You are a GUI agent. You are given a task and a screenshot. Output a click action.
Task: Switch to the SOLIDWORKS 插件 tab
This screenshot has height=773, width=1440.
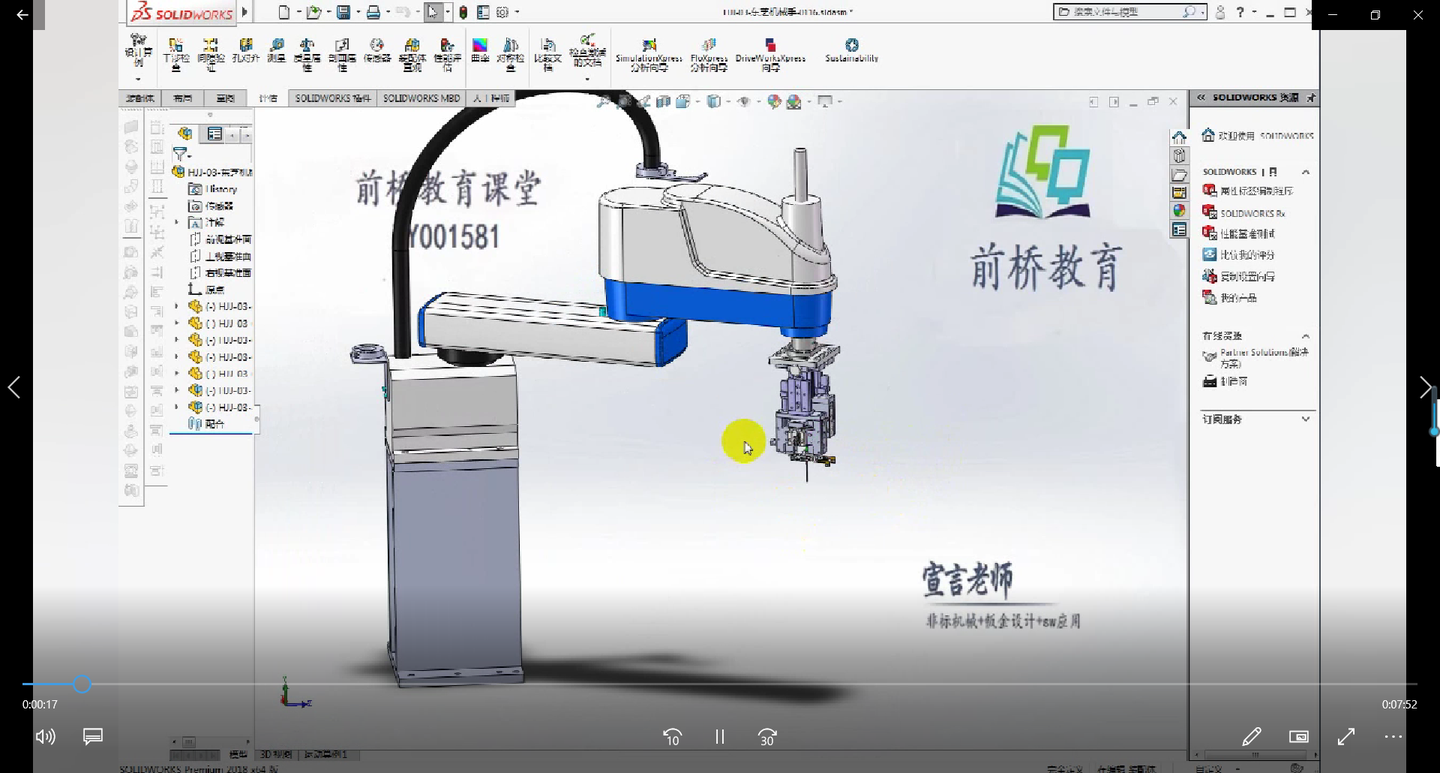(333, 98)
